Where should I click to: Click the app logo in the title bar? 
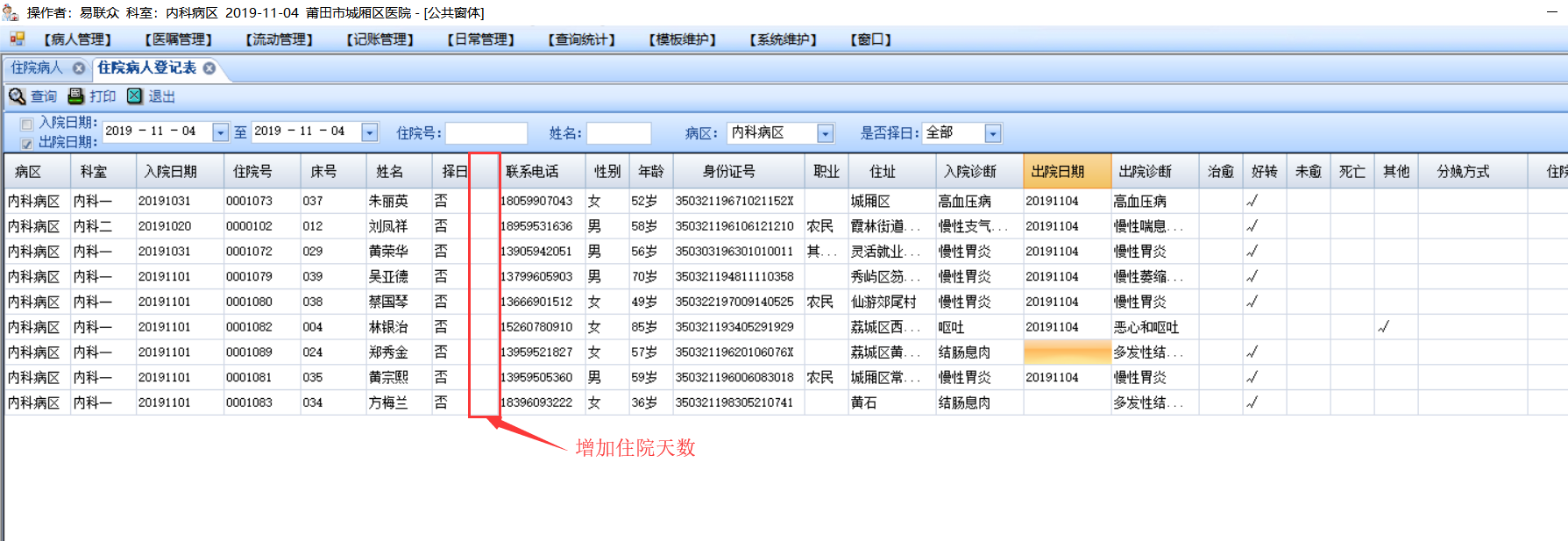coord(10,11)
